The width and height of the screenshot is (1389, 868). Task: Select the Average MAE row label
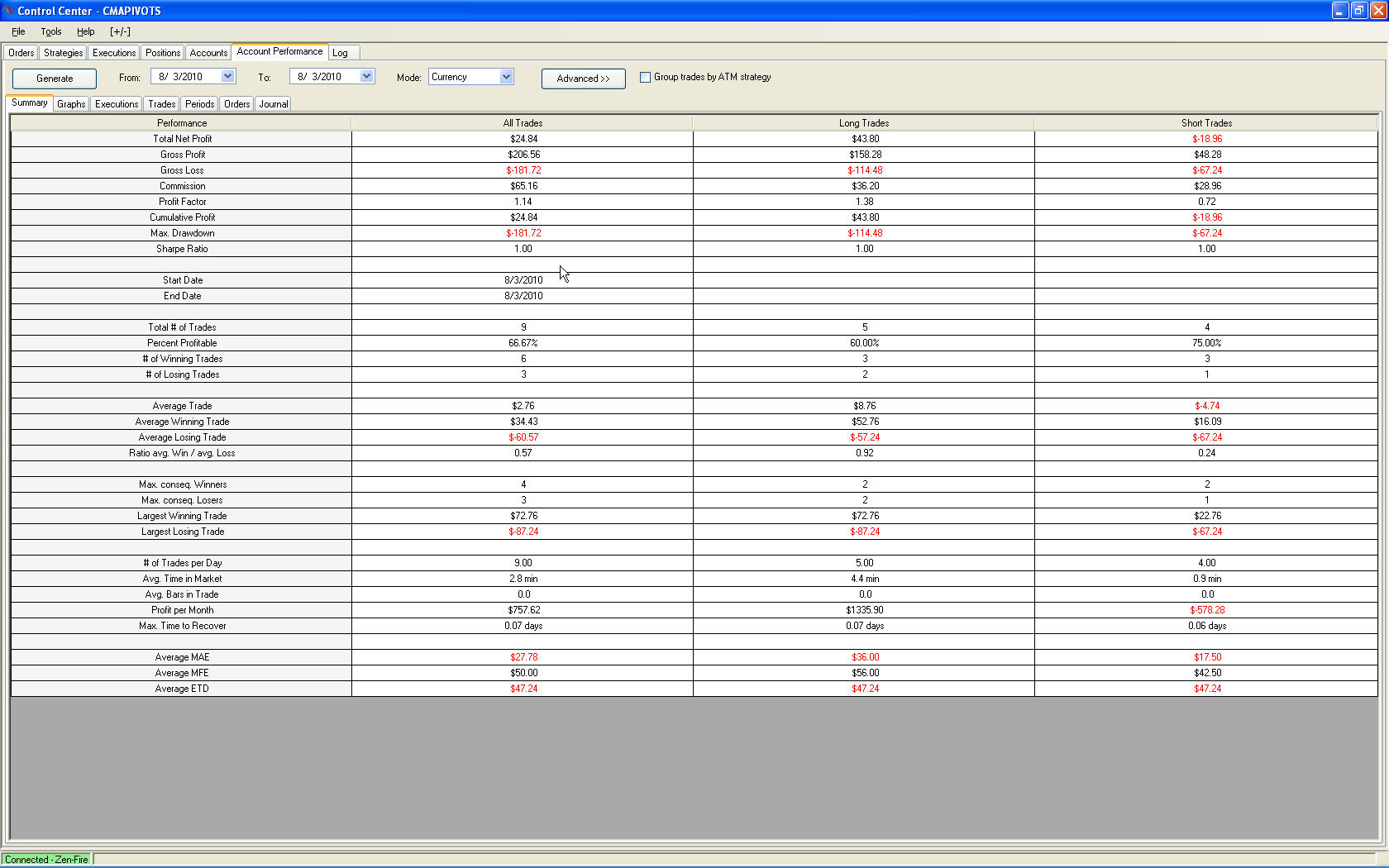182,657
